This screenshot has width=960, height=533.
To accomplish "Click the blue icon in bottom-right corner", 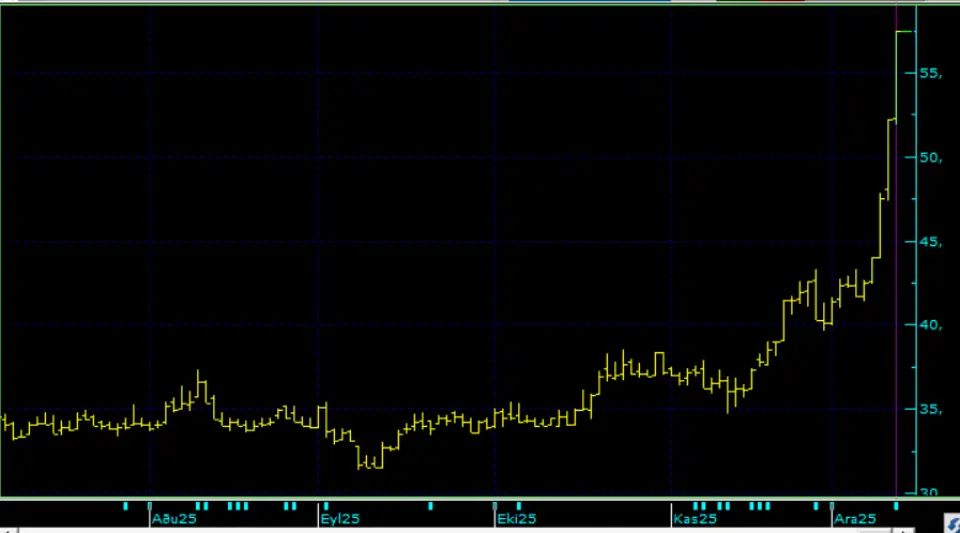I will 951,524.
